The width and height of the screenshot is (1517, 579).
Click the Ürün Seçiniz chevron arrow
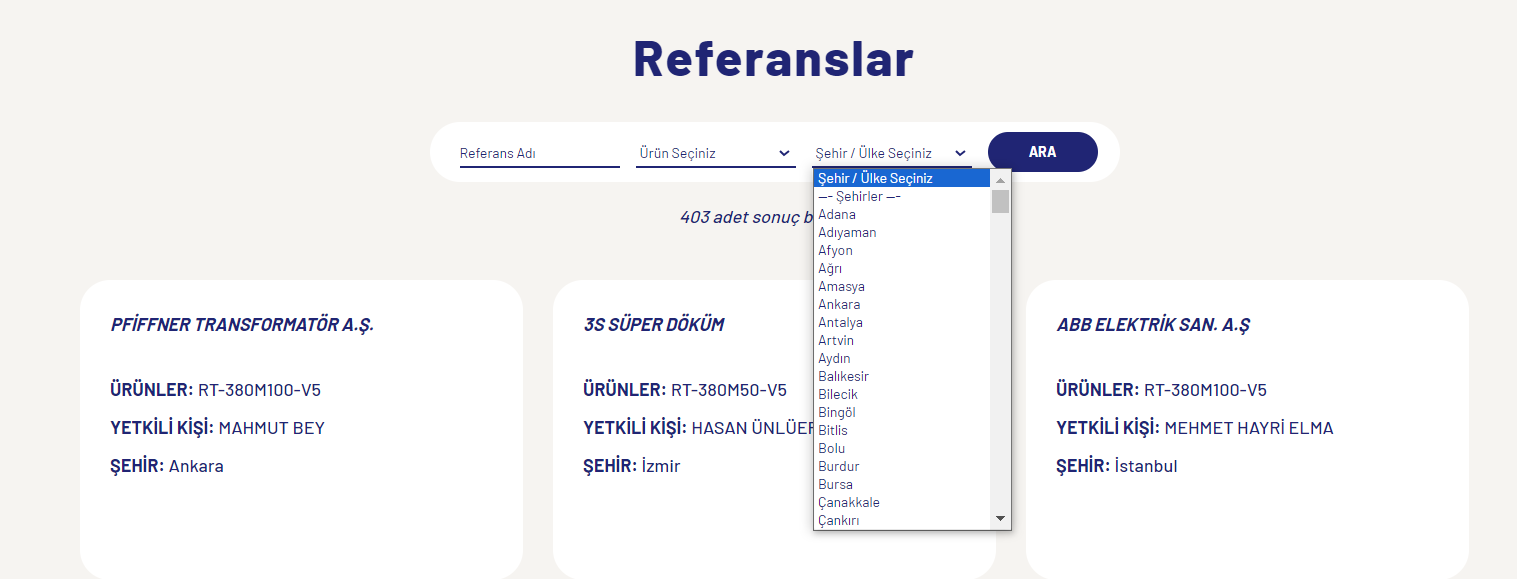pos(784,153)
